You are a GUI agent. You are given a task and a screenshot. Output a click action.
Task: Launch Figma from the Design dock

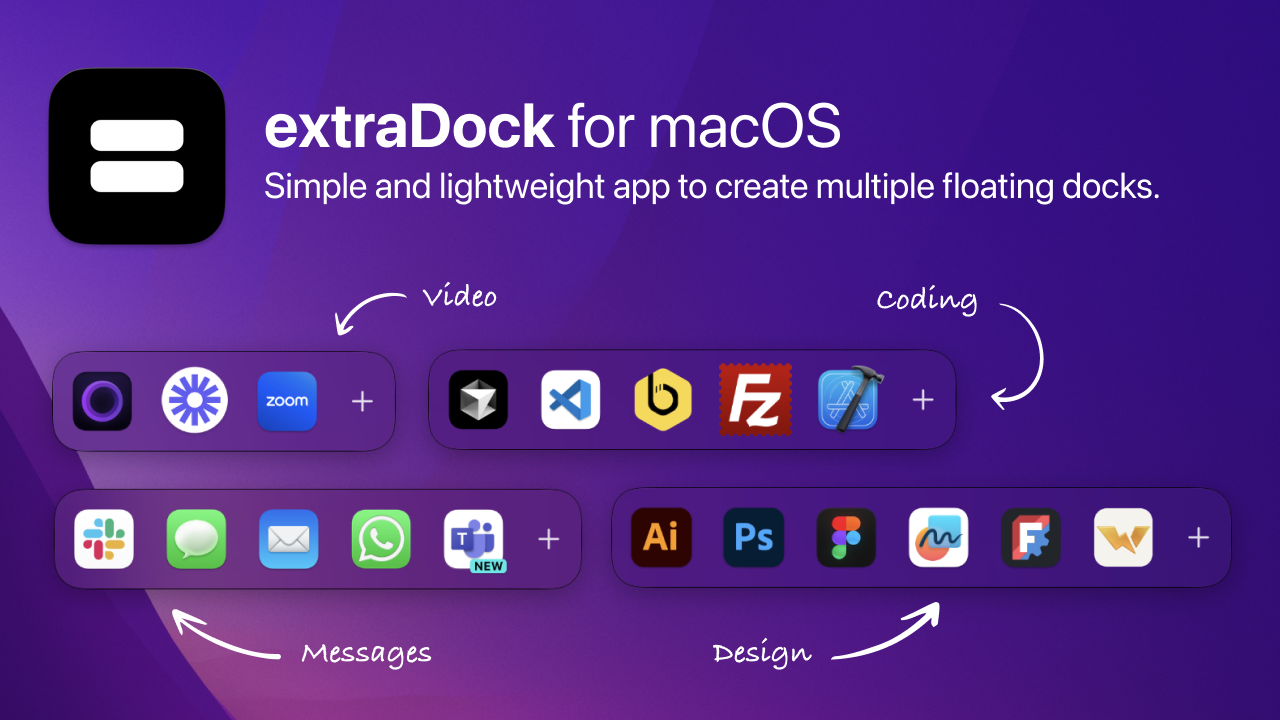(x=846, y=538)
